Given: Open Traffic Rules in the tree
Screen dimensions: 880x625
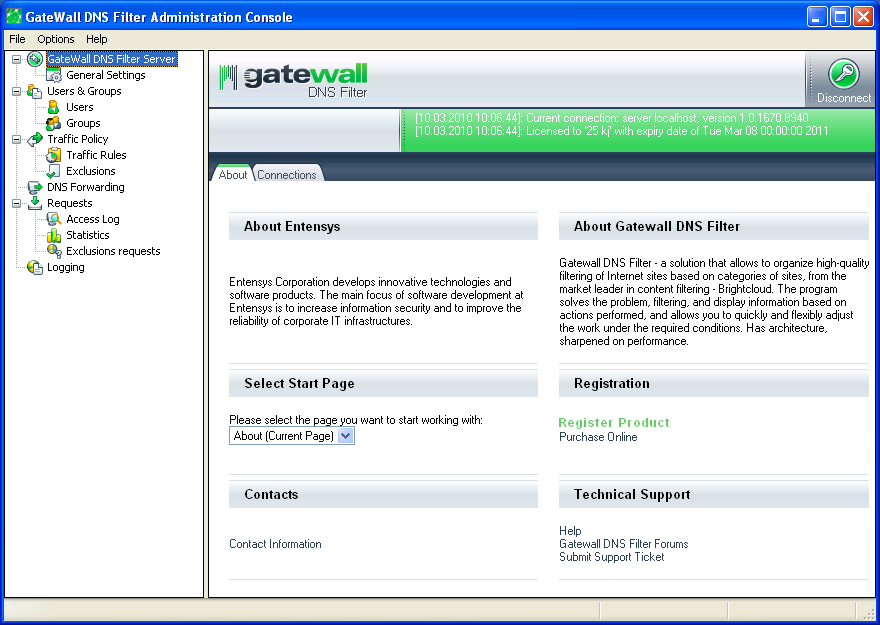Looking at the screenshot, I should (96, 155).
